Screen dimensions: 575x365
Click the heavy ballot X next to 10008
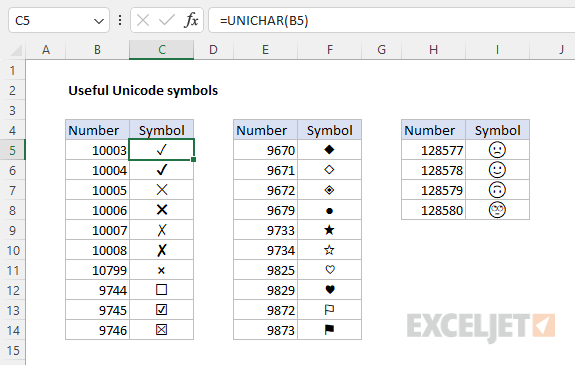[x=162, y=250]
